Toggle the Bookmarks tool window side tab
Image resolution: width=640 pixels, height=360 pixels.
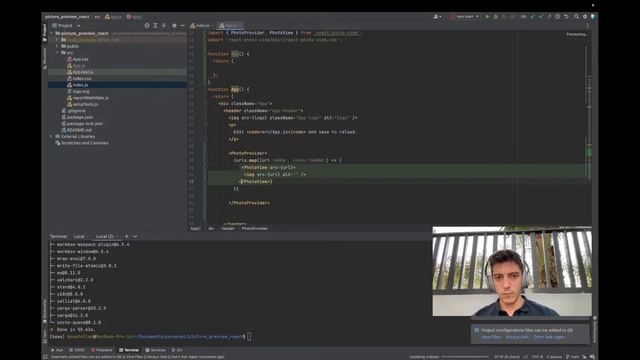coord(44,311)
